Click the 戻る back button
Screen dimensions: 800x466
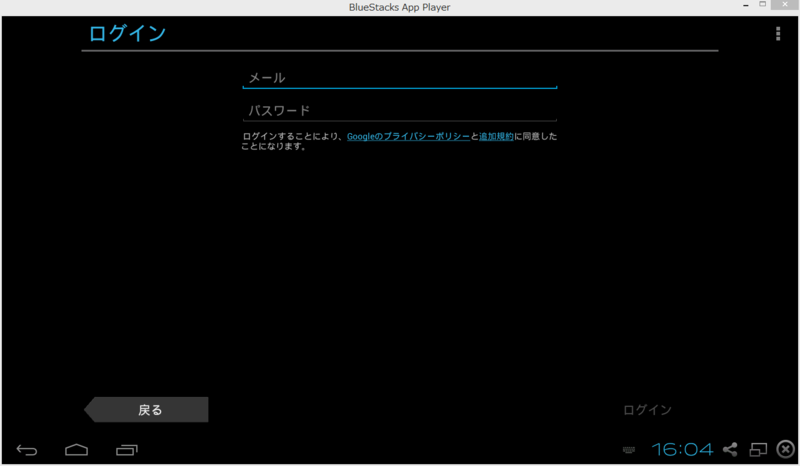(x=146, y=409)
